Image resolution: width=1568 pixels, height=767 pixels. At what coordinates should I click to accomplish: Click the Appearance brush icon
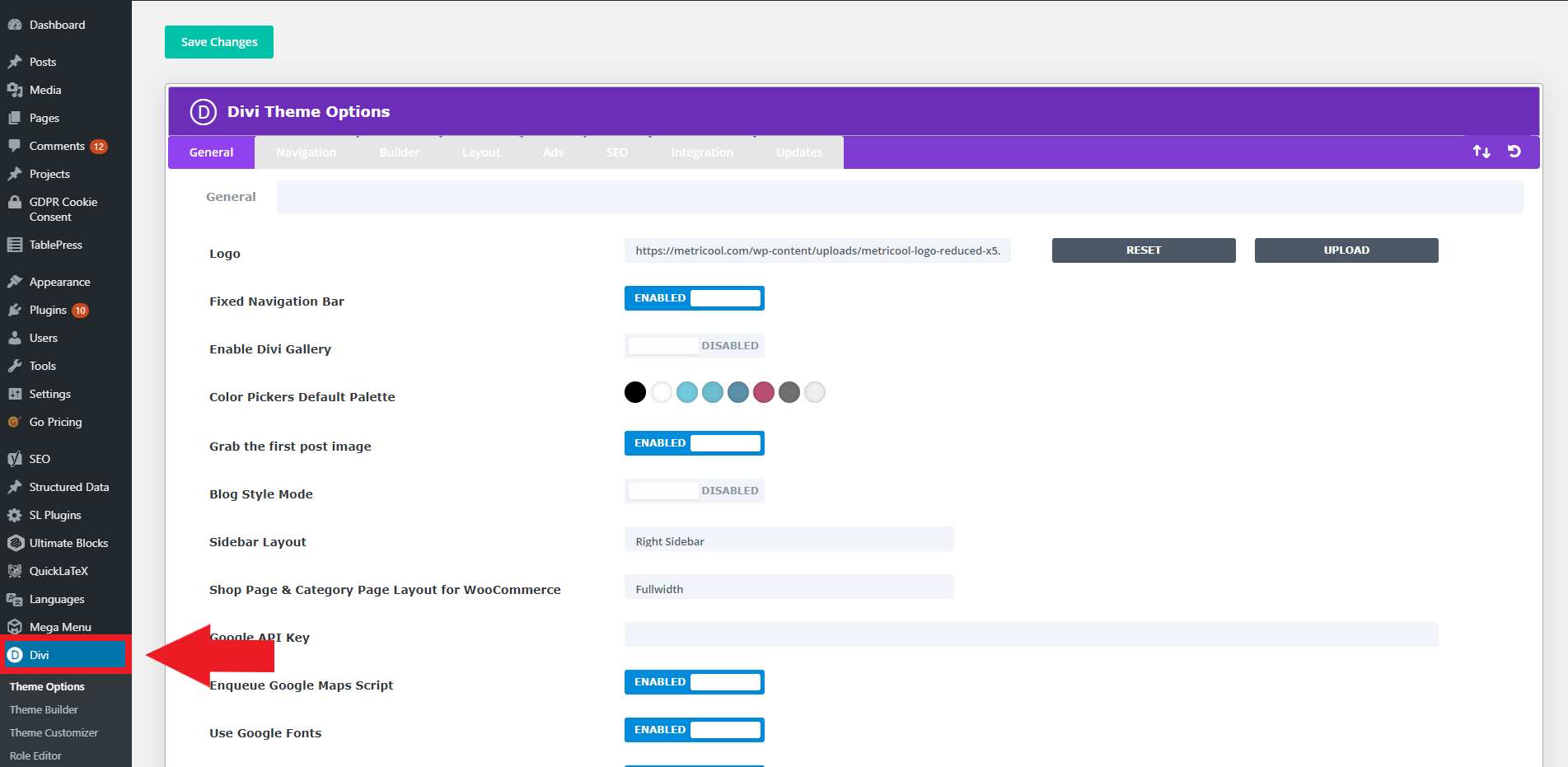[15, 282]
